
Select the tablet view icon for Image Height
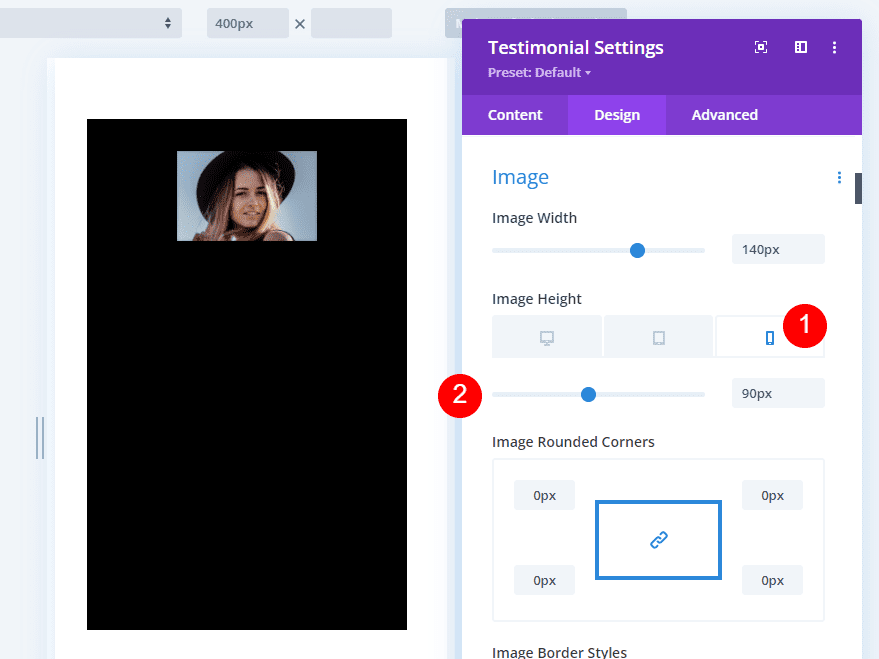[658, 337]
